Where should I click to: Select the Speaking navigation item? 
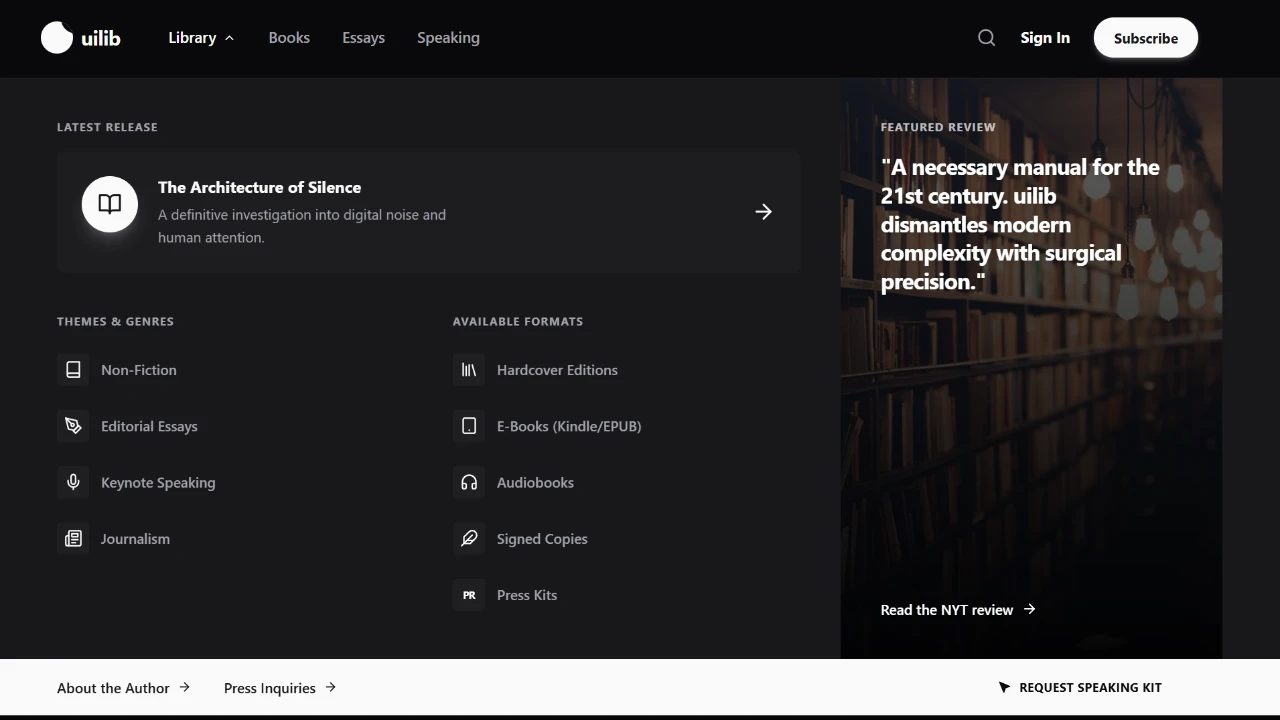[448, 37]
